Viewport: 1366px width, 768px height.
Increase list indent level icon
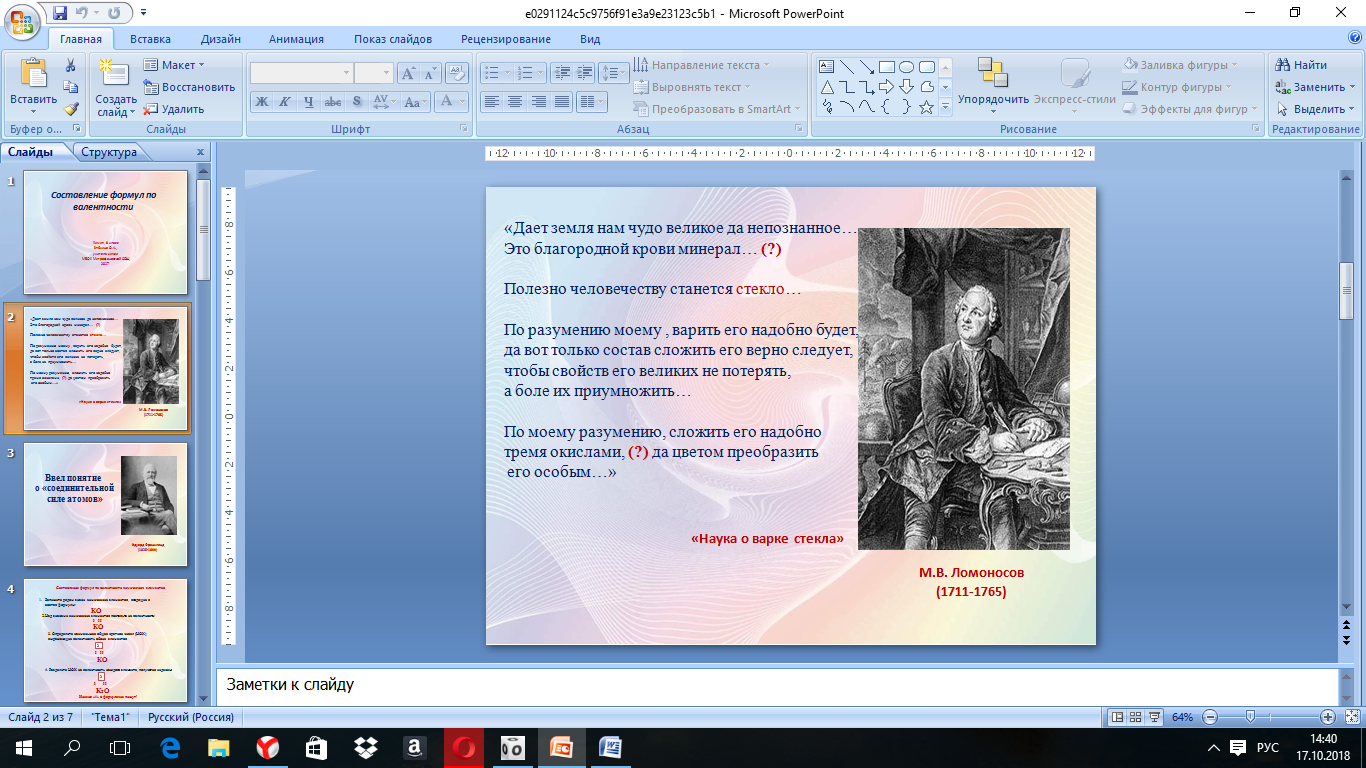pos(583,73)
